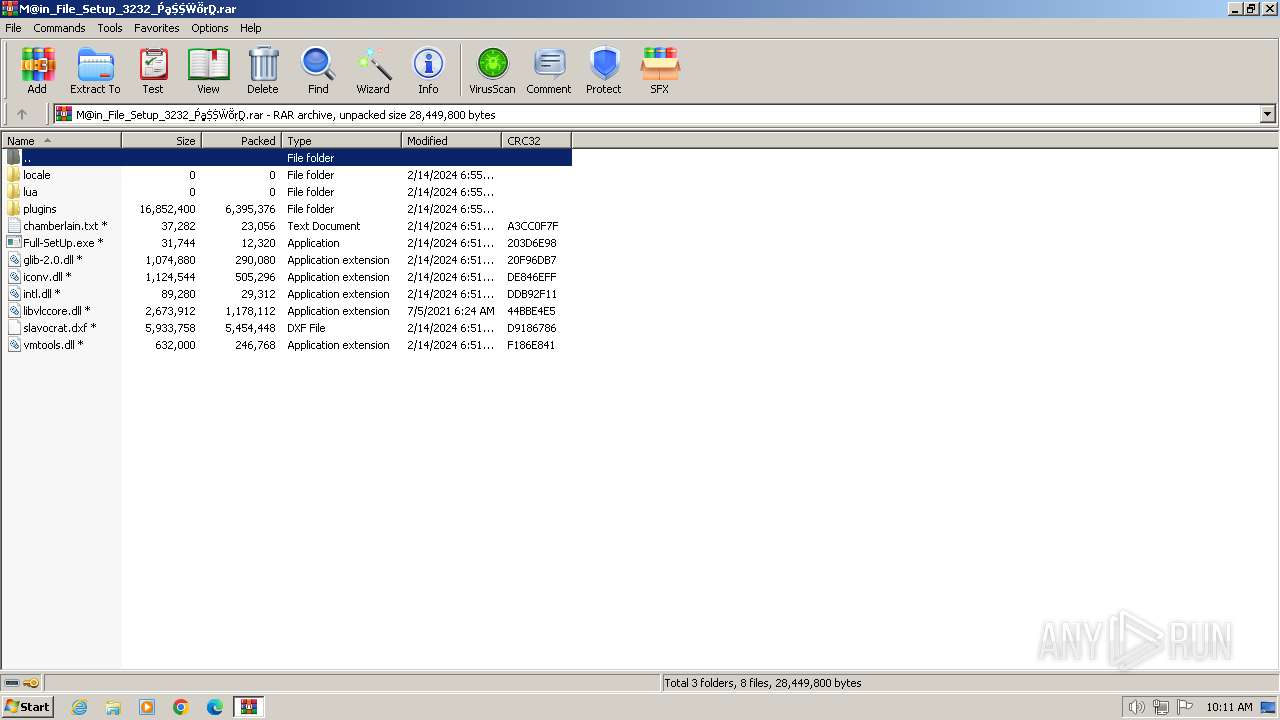Click the Add toolbar icon

(37, 71)
